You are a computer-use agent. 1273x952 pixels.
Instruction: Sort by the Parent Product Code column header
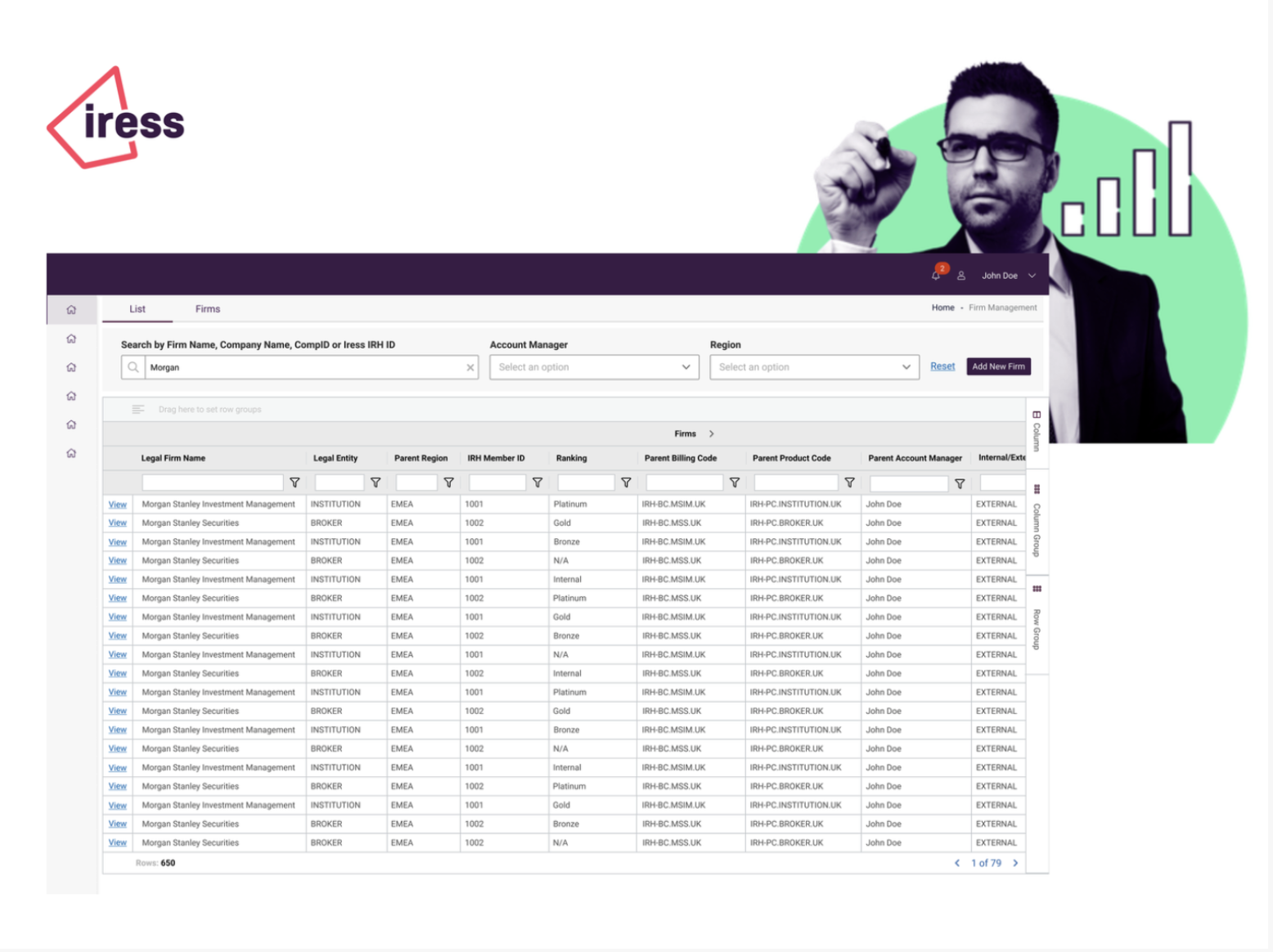[x=792, y=458]
